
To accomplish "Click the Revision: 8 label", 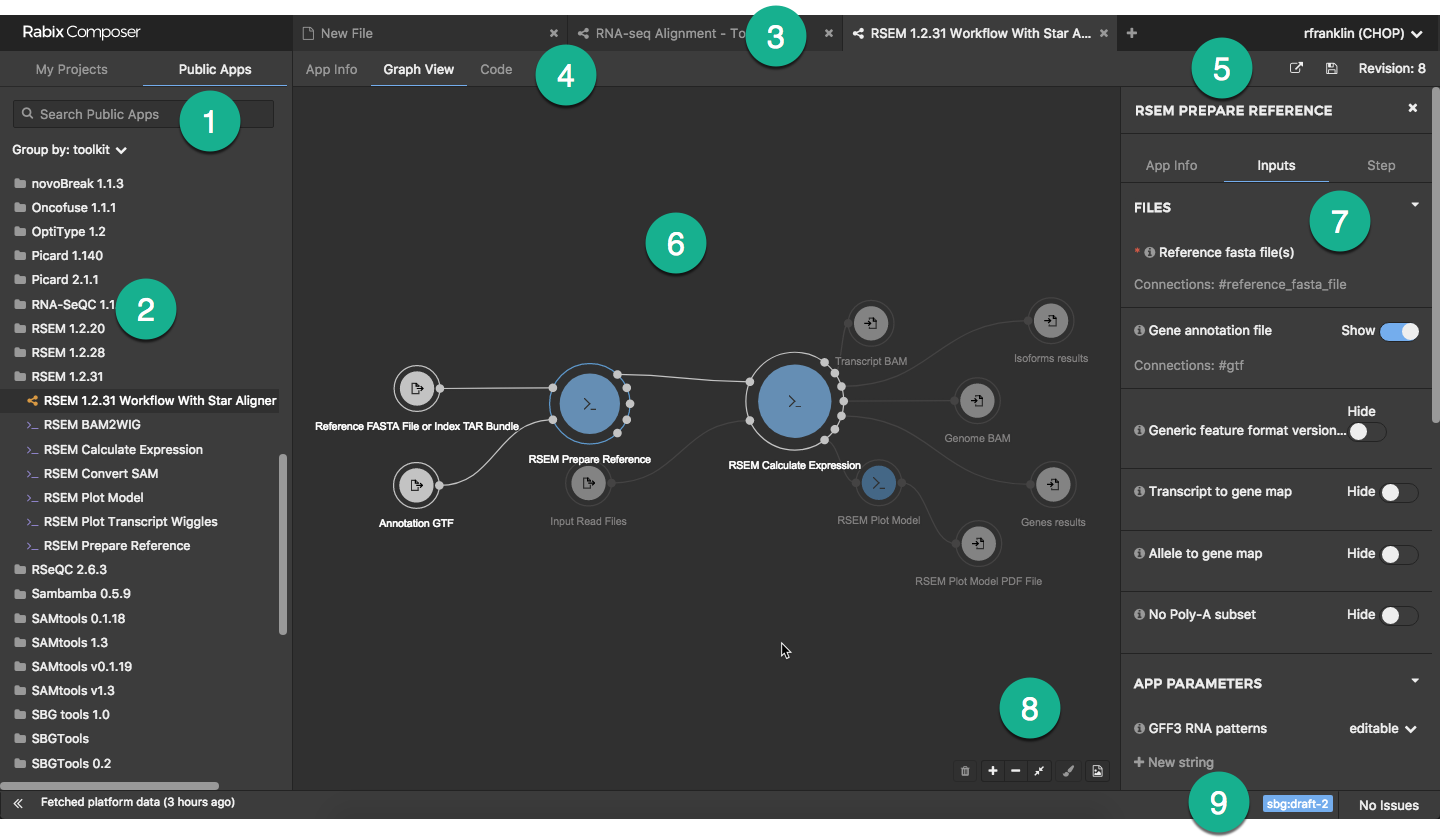I will (1392, 69).
